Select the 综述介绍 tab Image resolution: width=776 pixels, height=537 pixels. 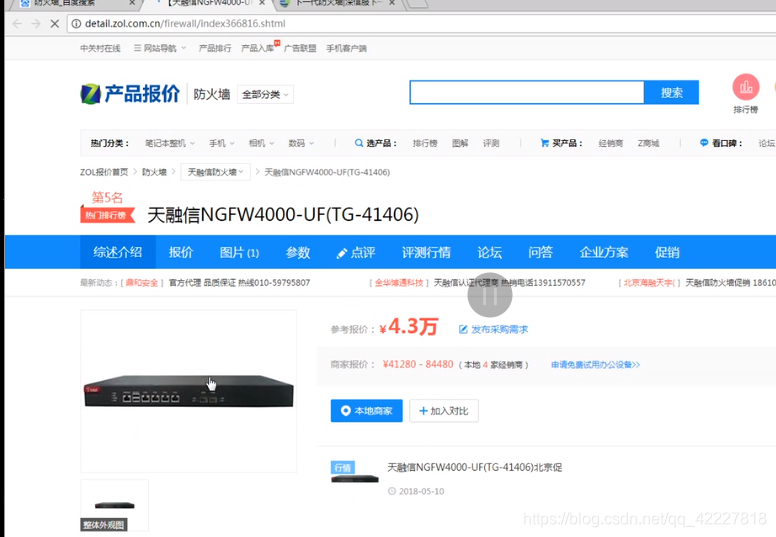click(x=118, y=252)
